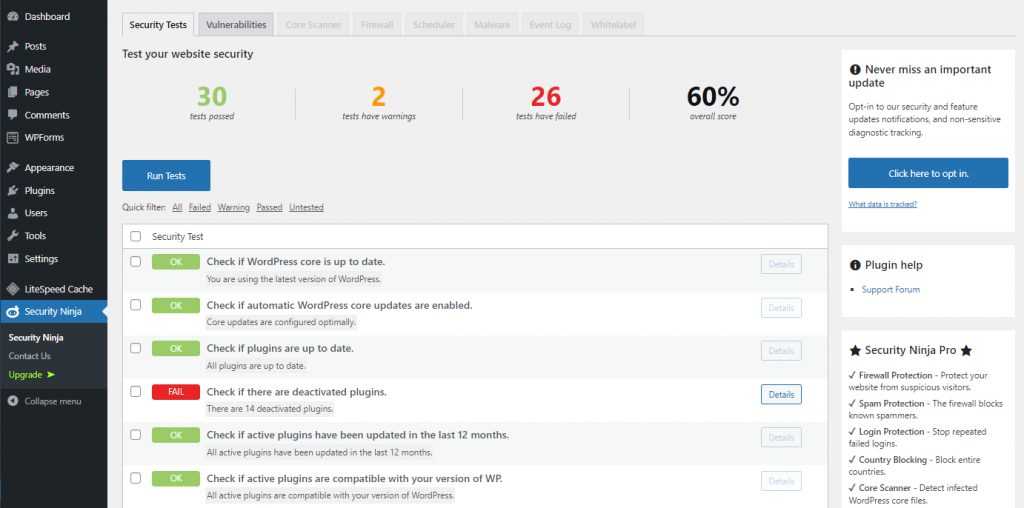1024x508 pixels.
Task: Click OK badge for WordPress core test
Action: pyautogui.click(x=176, y=262)
